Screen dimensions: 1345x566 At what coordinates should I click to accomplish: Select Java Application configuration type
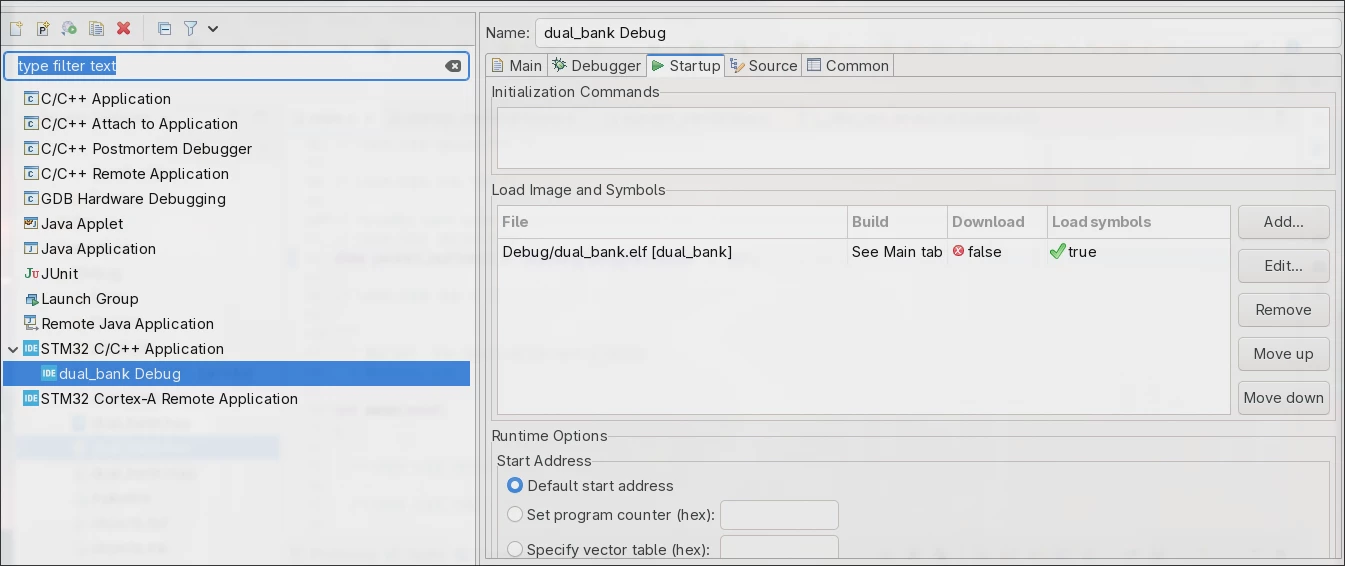coord(89,249)
